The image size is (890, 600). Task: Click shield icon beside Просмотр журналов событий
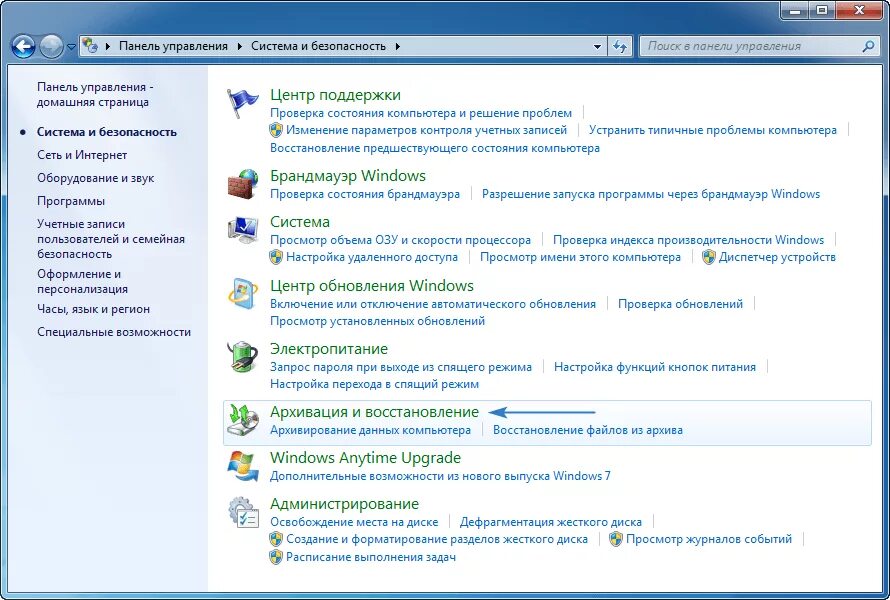point(616,539)
